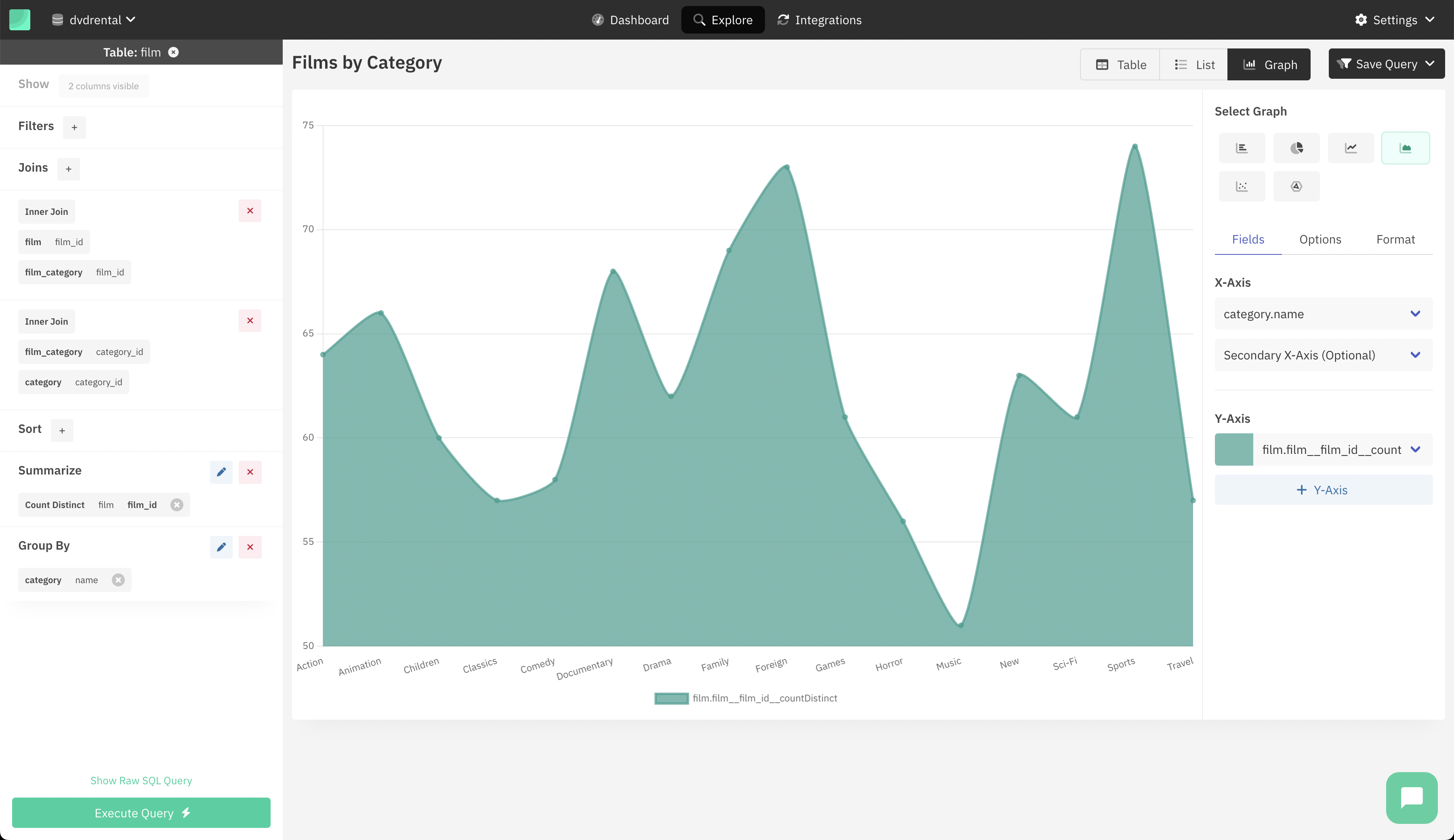The height and width of the screenshot is (840, 1454).
Task: Select the radar chart graph type
Action: [1296, 186]
